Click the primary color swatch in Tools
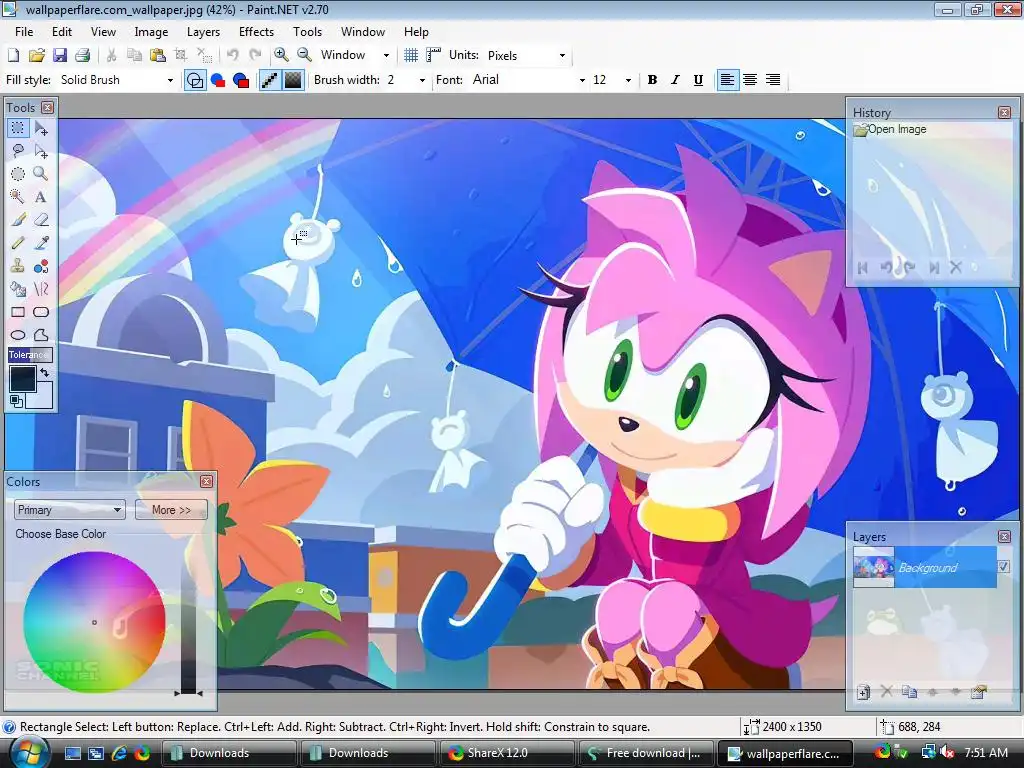 22,379
